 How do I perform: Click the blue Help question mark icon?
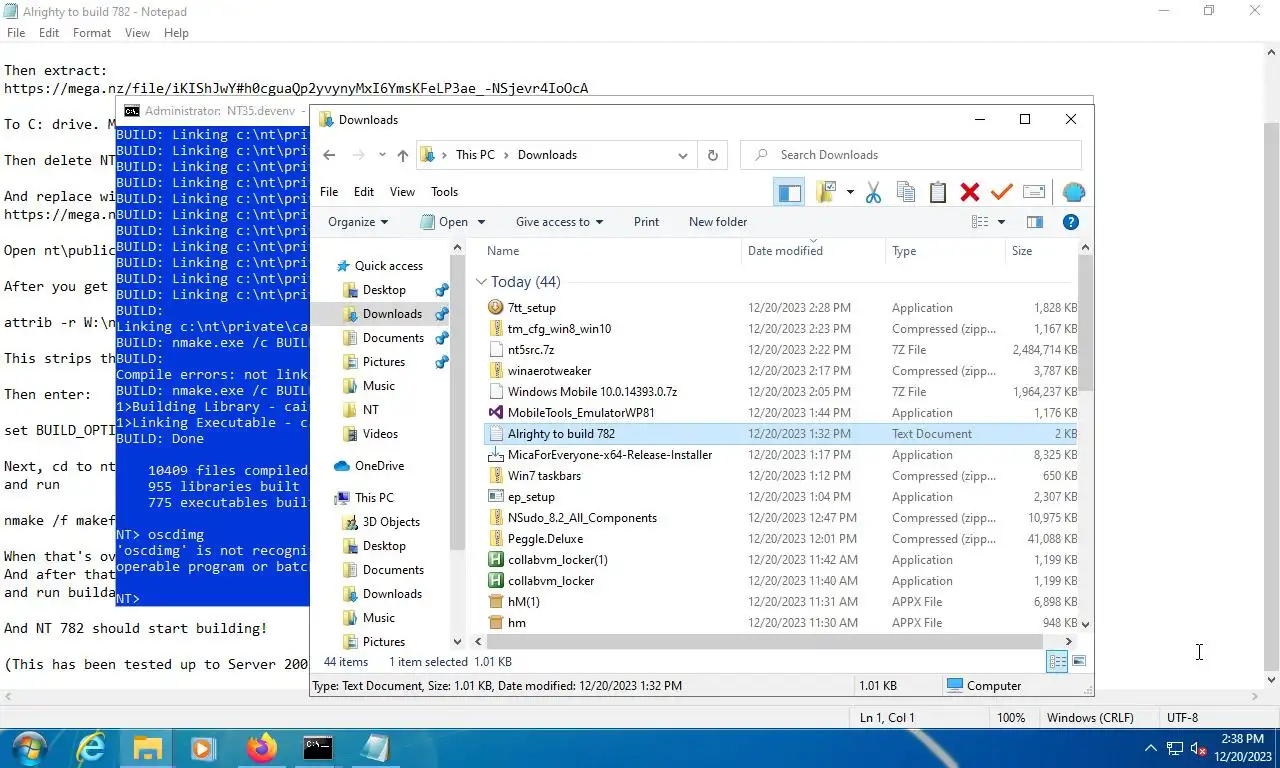1070,222
